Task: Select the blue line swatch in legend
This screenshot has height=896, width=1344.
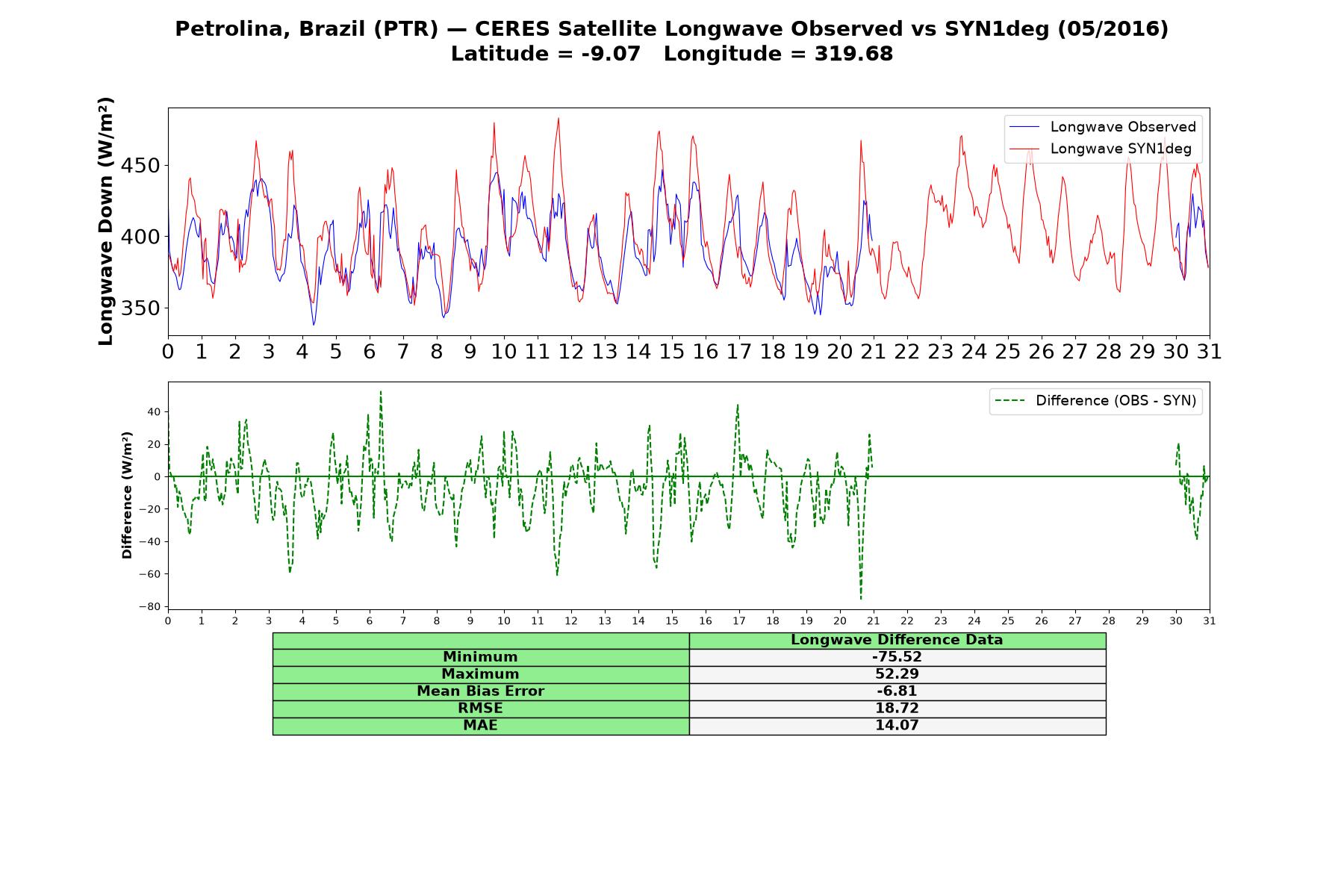Action: click(x=1024, y=127)
